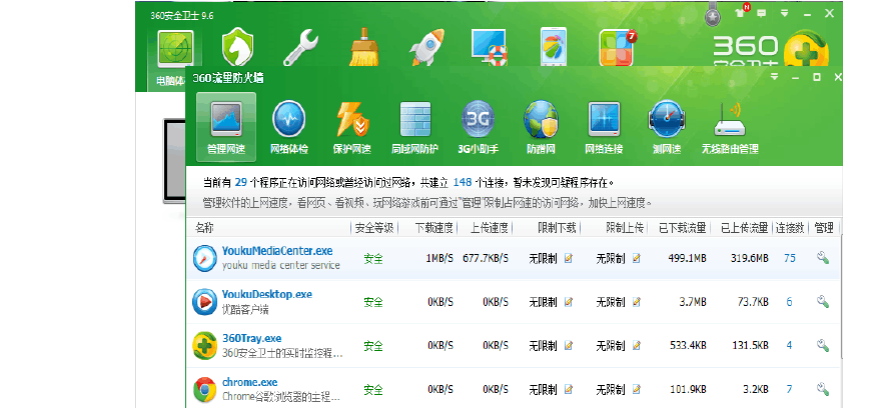The image size is (893, 408).
Task: Select the 360Tray.exe process name
Action: [x=252, y=338]
